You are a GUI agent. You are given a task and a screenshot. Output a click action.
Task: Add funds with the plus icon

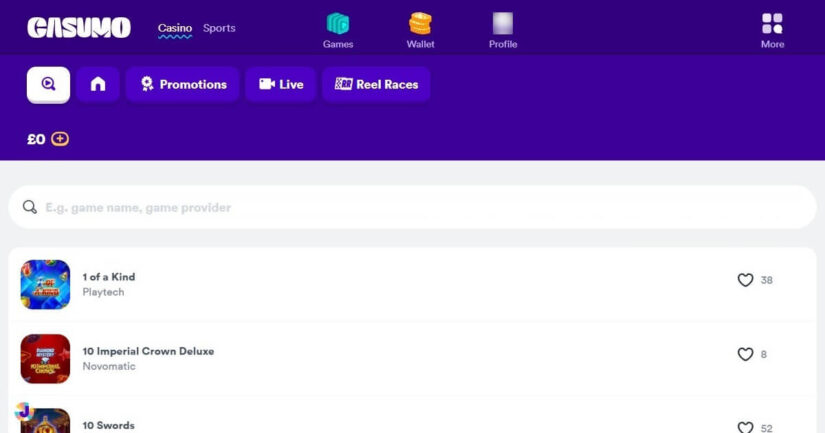pos(60,139)
